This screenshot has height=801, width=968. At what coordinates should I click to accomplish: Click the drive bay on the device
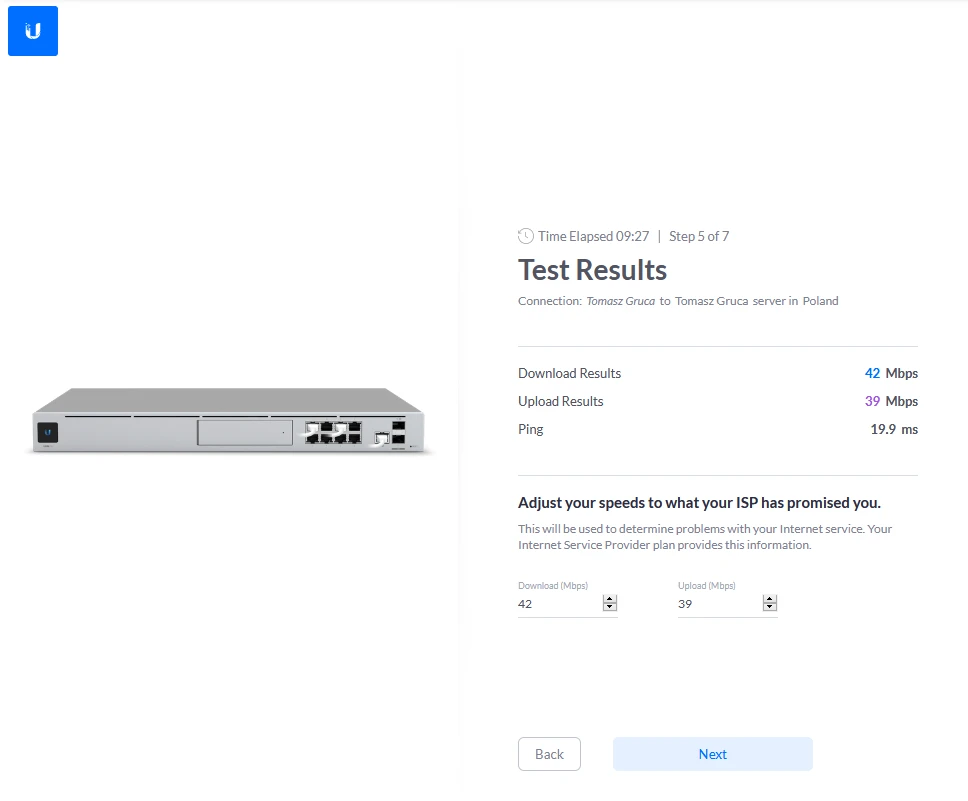[245, 432]
